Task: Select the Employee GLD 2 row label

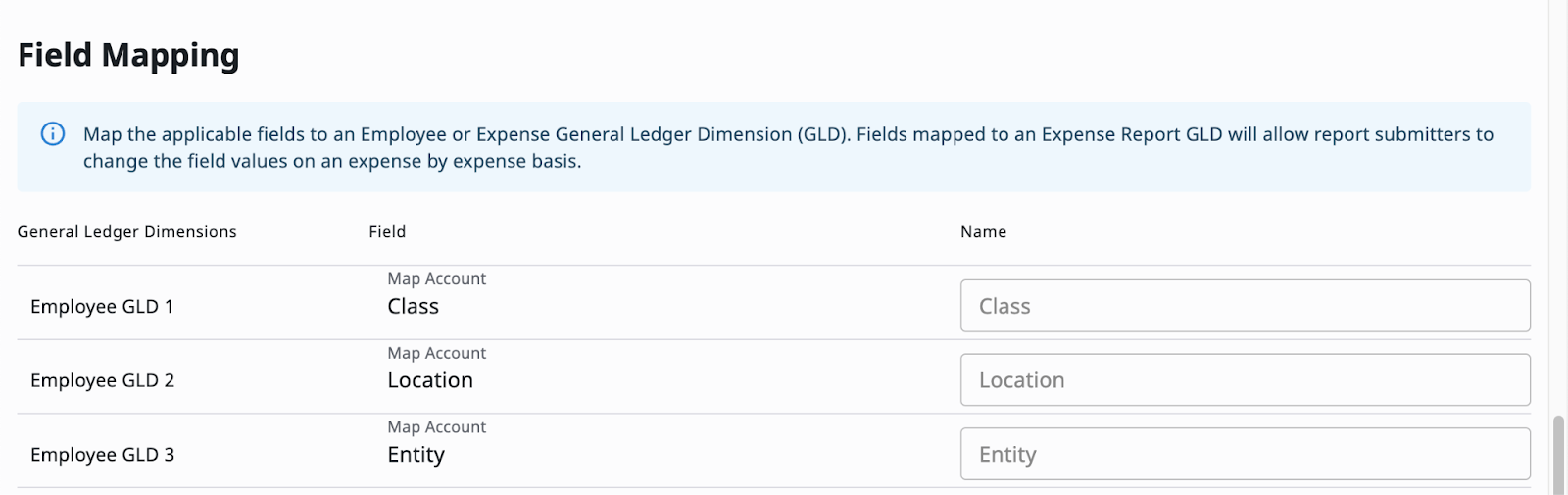Action: pos(102,380)
